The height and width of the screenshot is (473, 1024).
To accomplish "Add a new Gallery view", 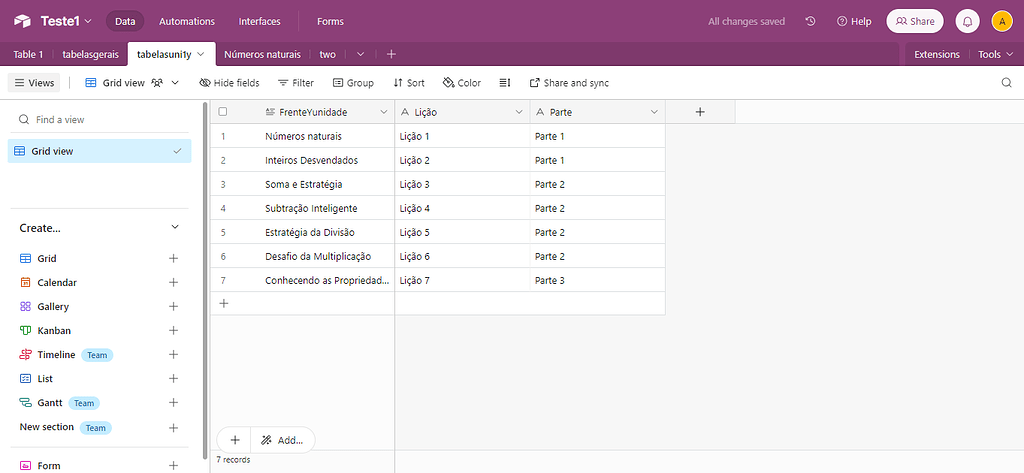I will (173, 306).
